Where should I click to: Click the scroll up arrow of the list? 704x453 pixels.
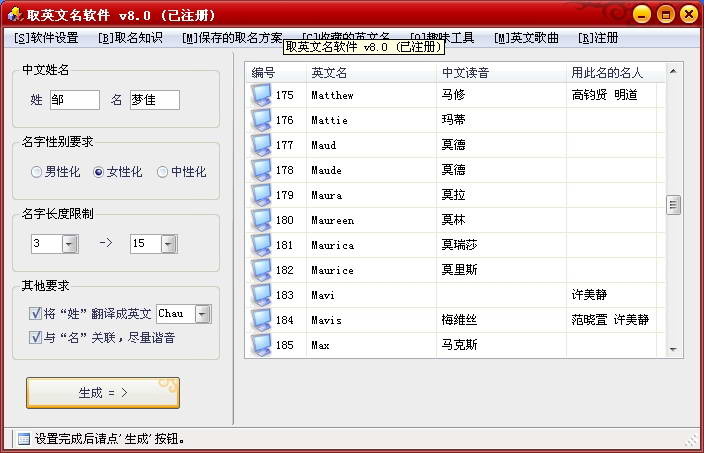click(x=673, y=71)
